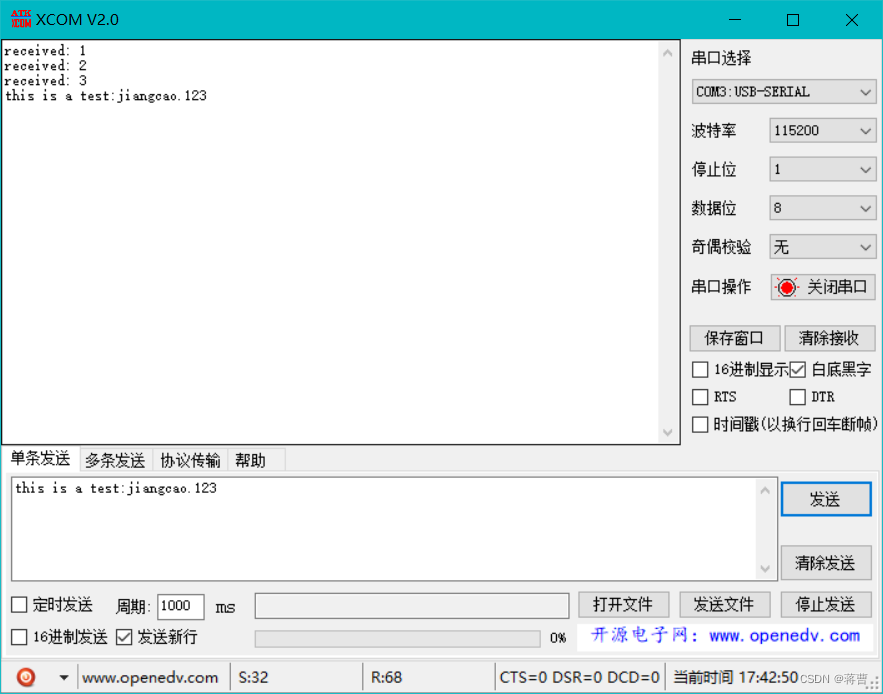Enable the RTS checkbox
This screenshot has height=694, width=883.
click(x=699, y=397)
